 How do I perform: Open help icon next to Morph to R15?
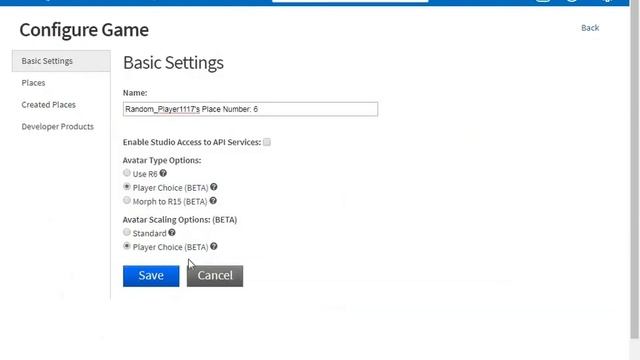point(213,201)
